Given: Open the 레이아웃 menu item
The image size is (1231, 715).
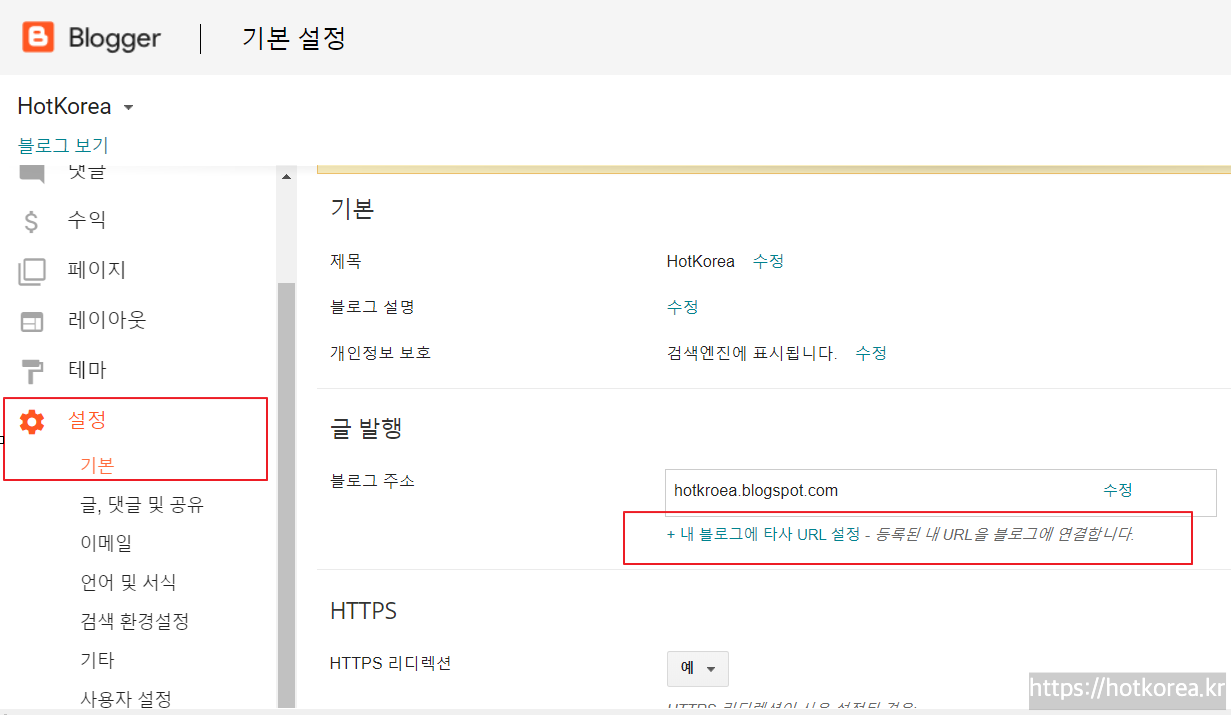Looking at the screenshot, I should 107,320.
